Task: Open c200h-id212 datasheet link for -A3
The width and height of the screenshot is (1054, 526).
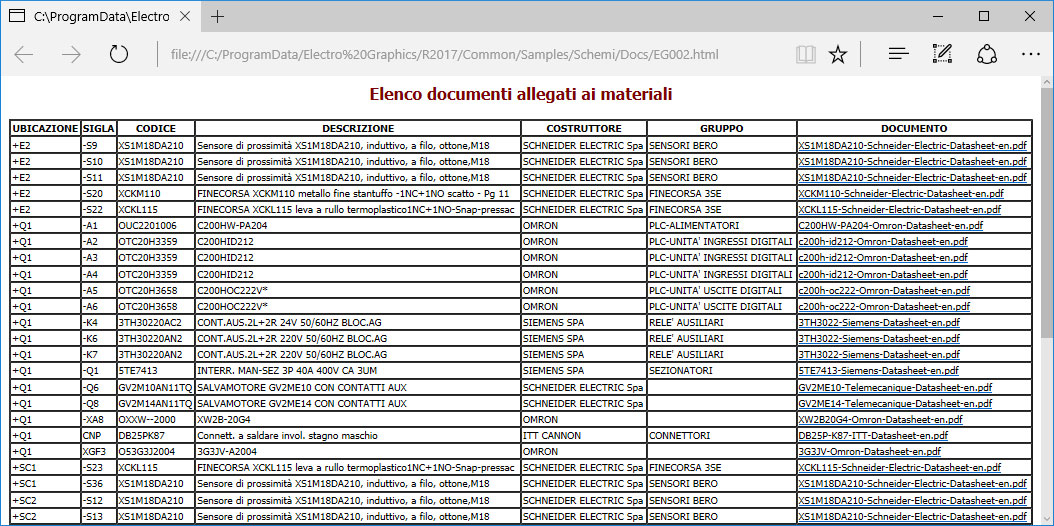Action: coord(883,258)
